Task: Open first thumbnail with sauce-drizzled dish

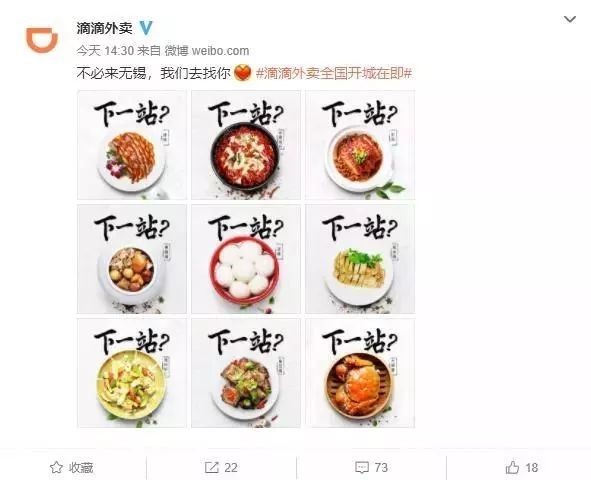Action: click(x=132, y=145)
